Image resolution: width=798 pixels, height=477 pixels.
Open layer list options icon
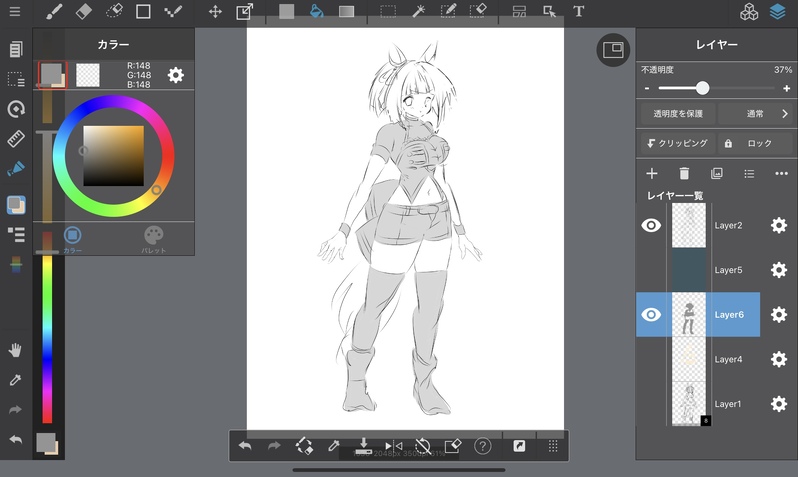[x=749, y=174]
